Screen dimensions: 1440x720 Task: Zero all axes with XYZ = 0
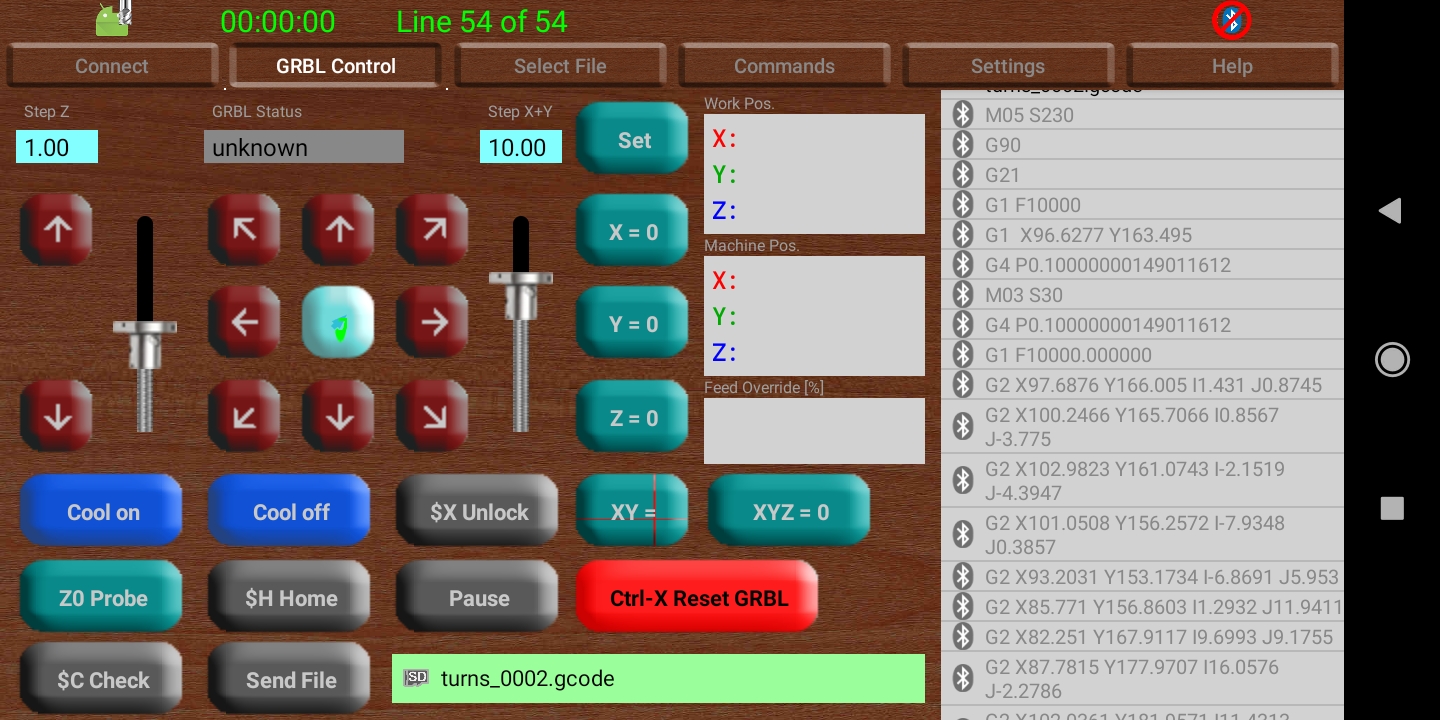(790, 511)
